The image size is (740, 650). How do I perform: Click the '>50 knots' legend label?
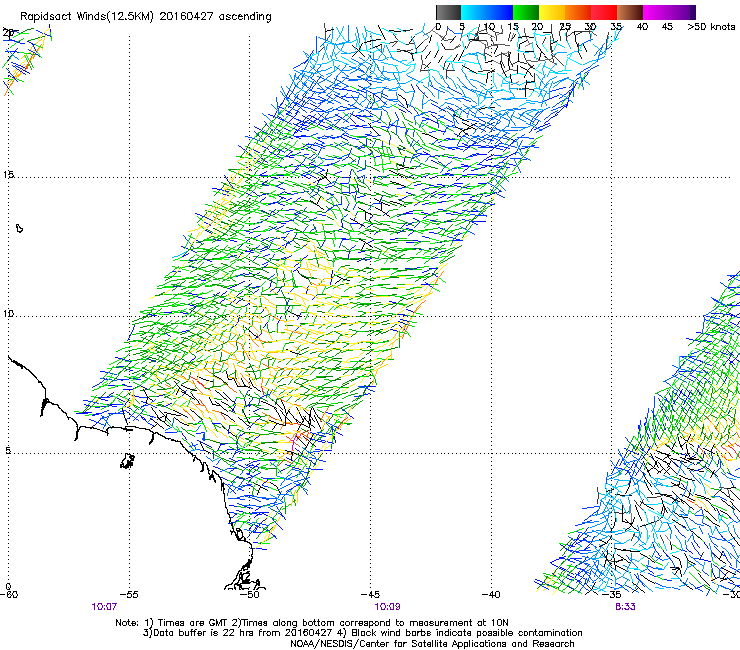click(x=711, y=27)
